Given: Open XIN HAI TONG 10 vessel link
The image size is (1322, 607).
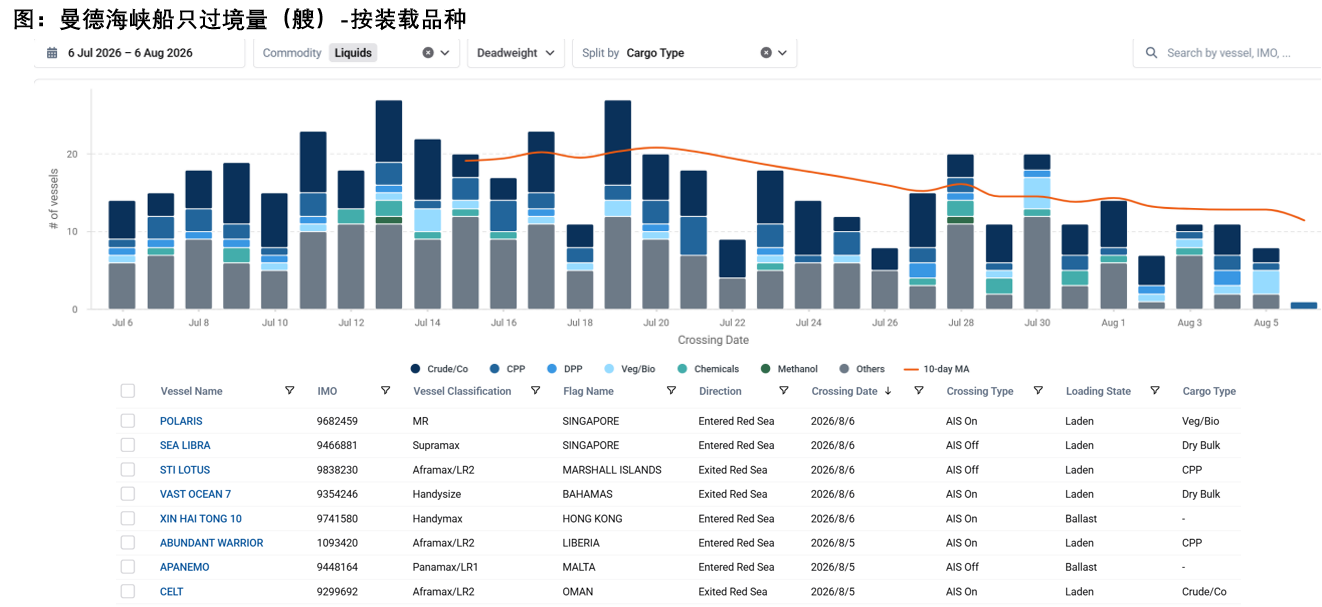Looking at the screenshot, I should pos(201,518).
